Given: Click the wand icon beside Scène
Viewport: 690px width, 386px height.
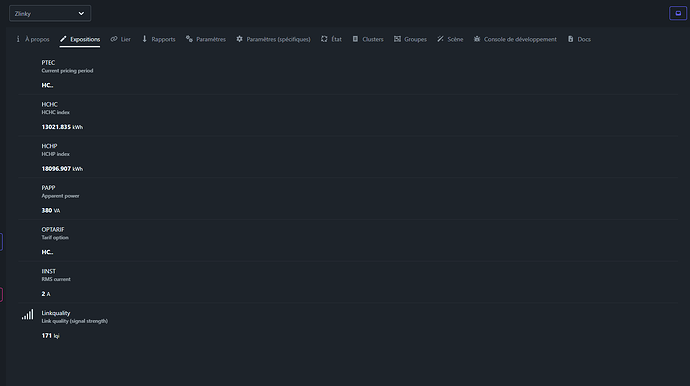Looking at the screenshot, I should tap(440, 39).
